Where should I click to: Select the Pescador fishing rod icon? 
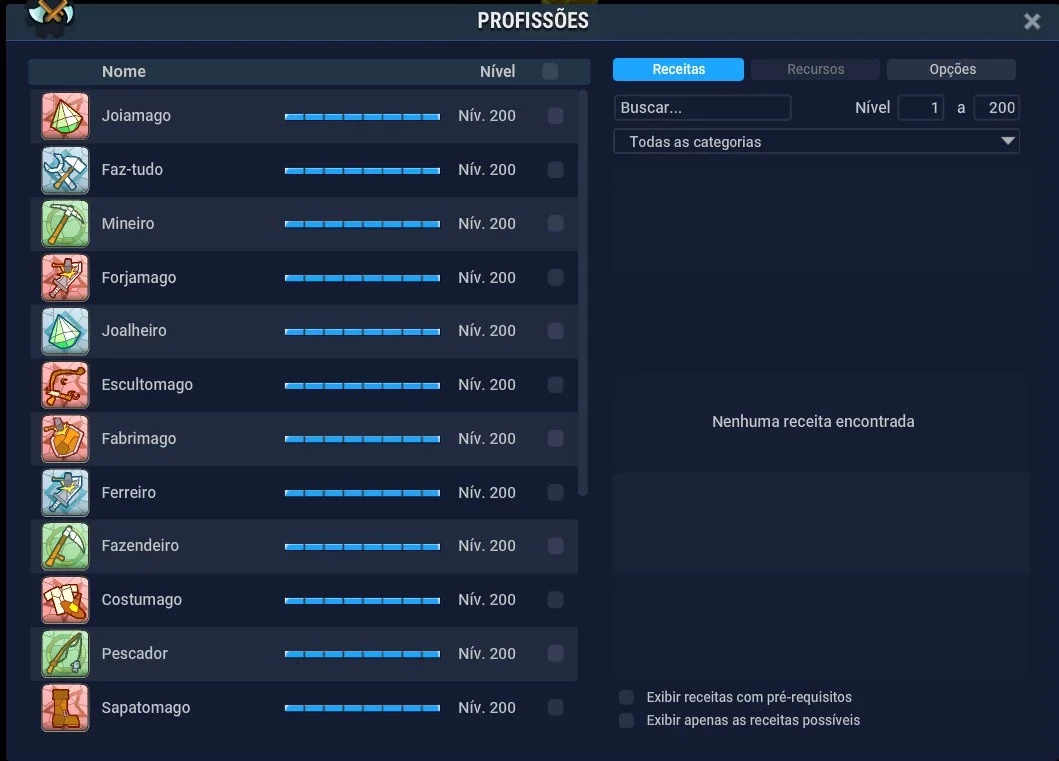coord(65,654)
